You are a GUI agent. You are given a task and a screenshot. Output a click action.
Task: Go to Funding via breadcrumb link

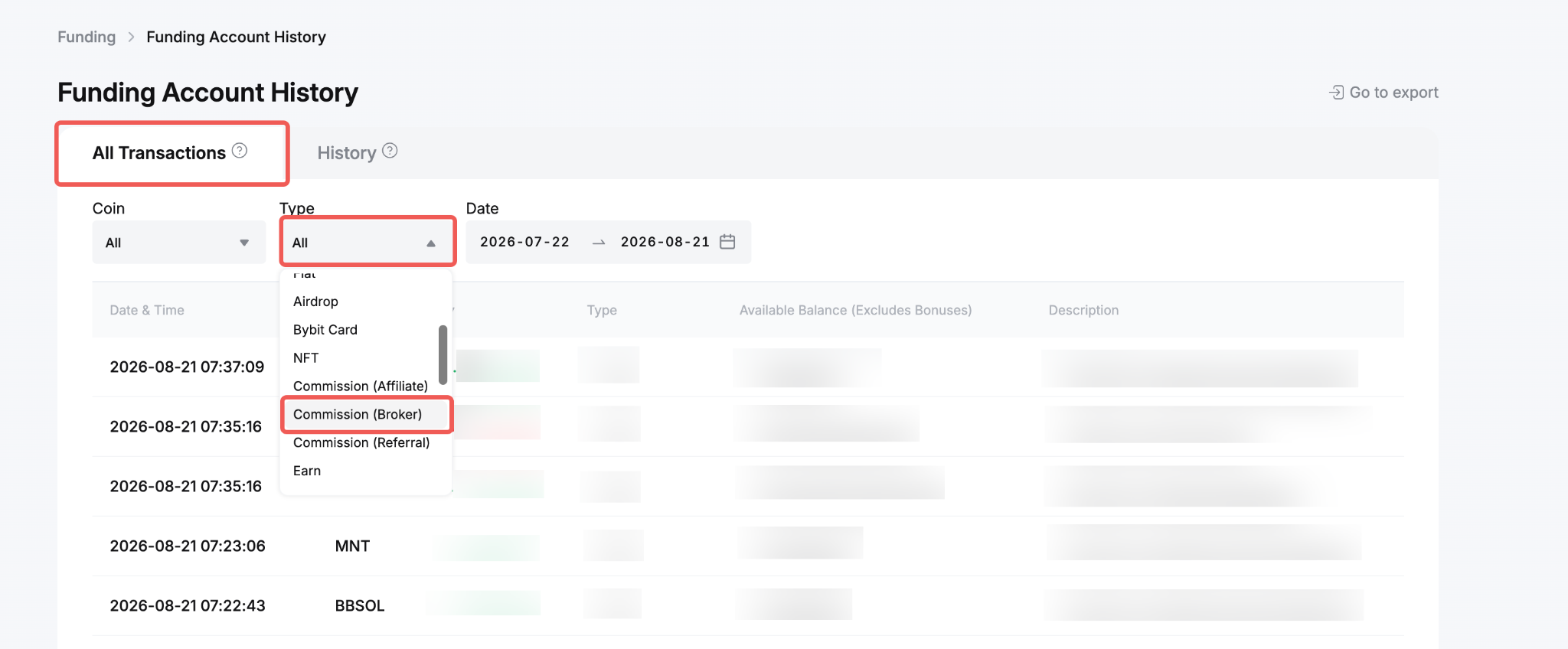87,37
